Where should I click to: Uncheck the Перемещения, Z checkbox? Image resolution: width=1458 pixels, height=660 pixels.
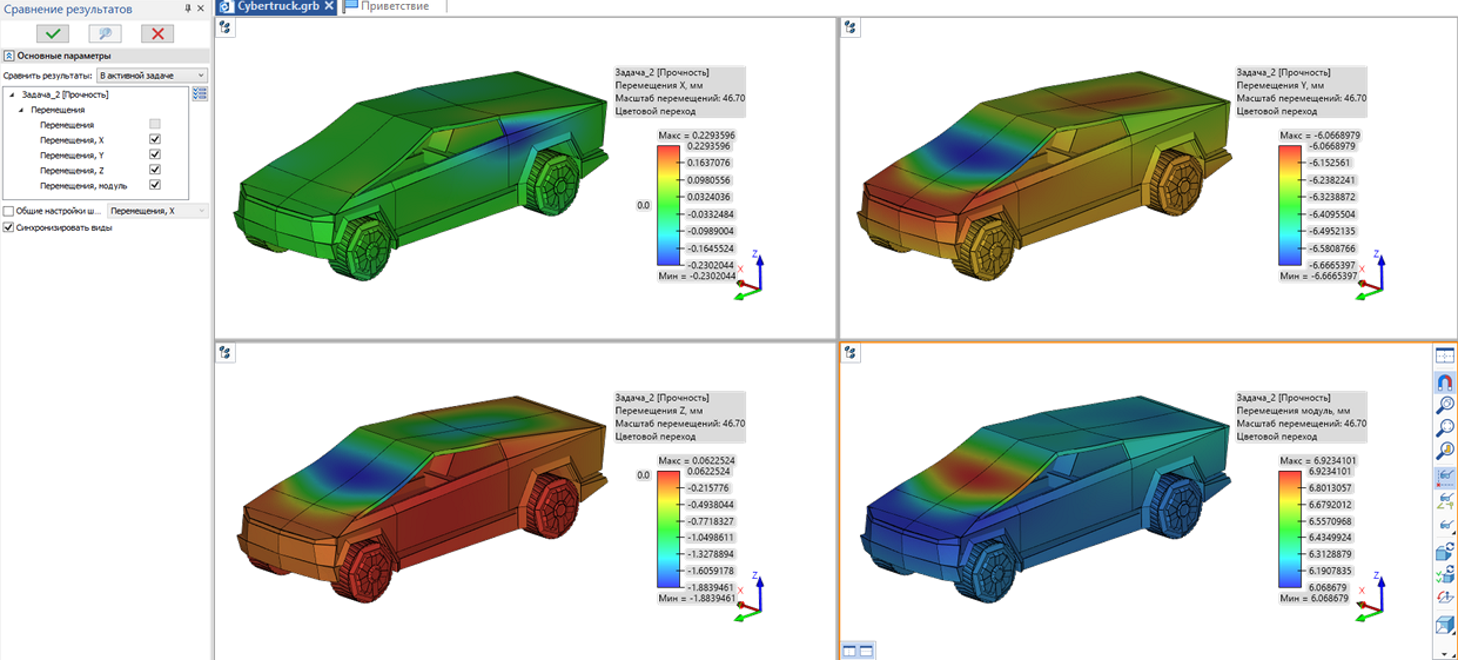pos(155,170)
